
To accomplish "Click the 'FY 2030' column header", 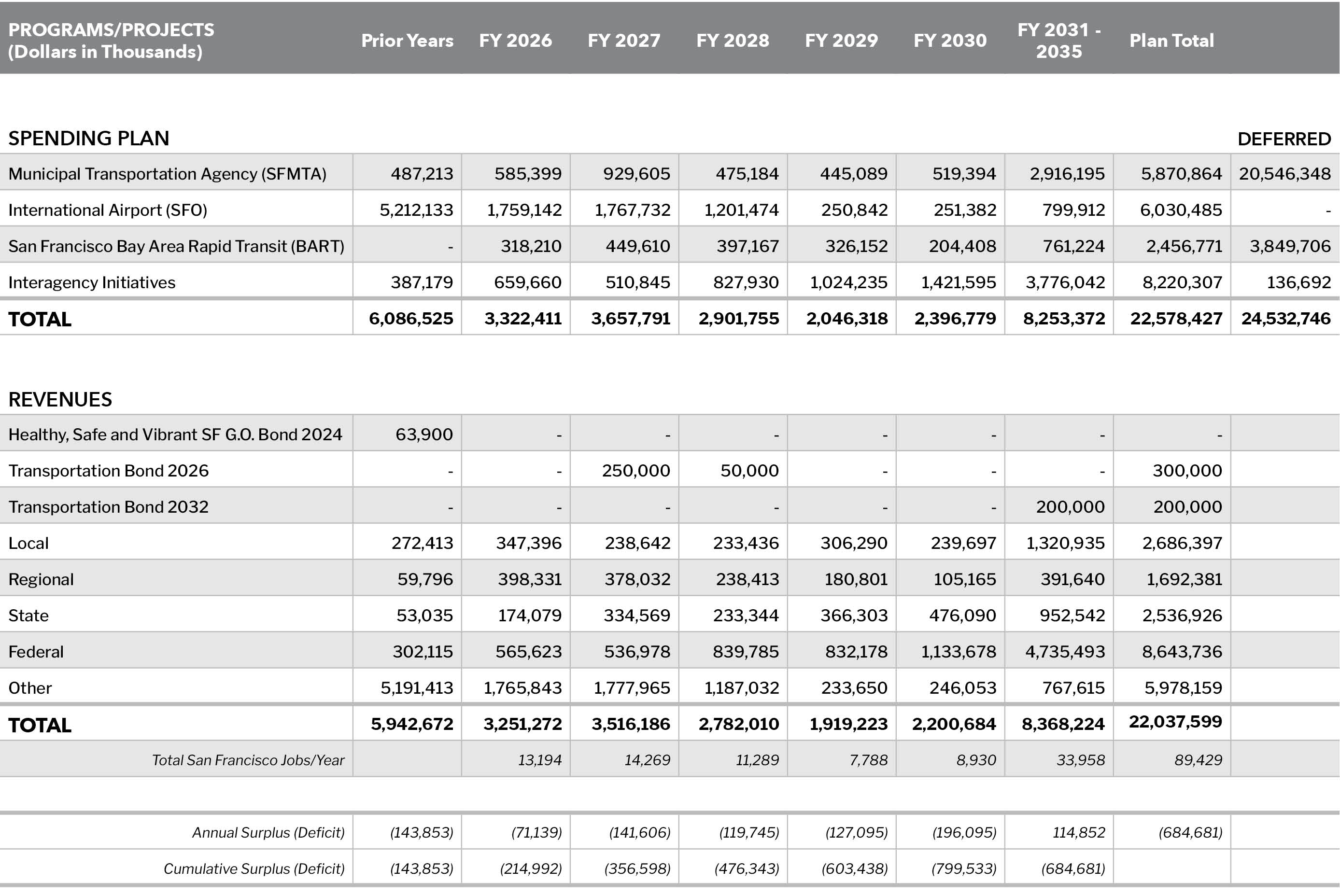I will tap(950, 41).
